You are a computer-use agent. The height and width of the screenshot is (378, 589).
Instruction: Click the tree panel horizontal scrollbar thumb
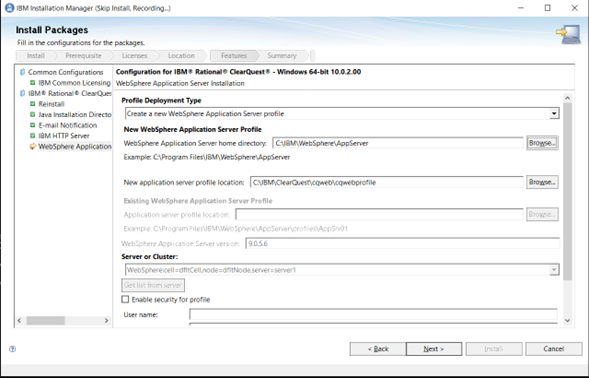45,321
